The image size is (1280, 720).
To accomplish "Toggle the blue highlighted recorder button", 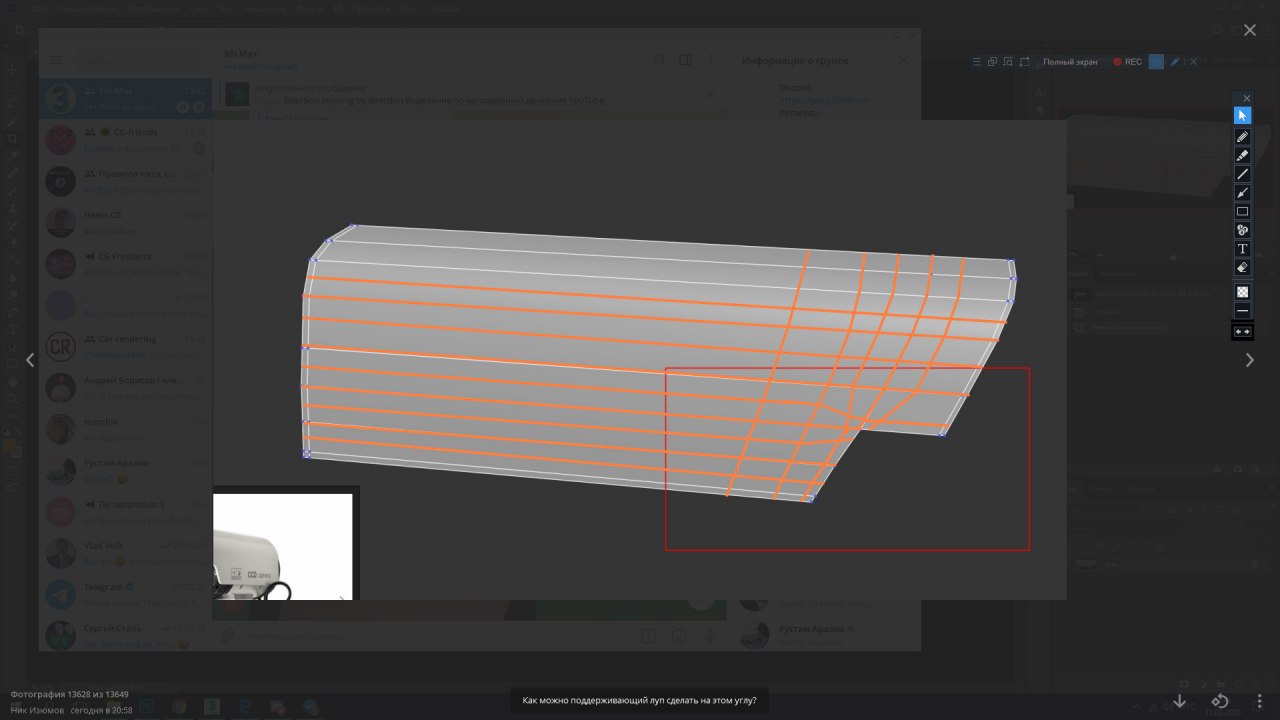I will click(1156, 62).
